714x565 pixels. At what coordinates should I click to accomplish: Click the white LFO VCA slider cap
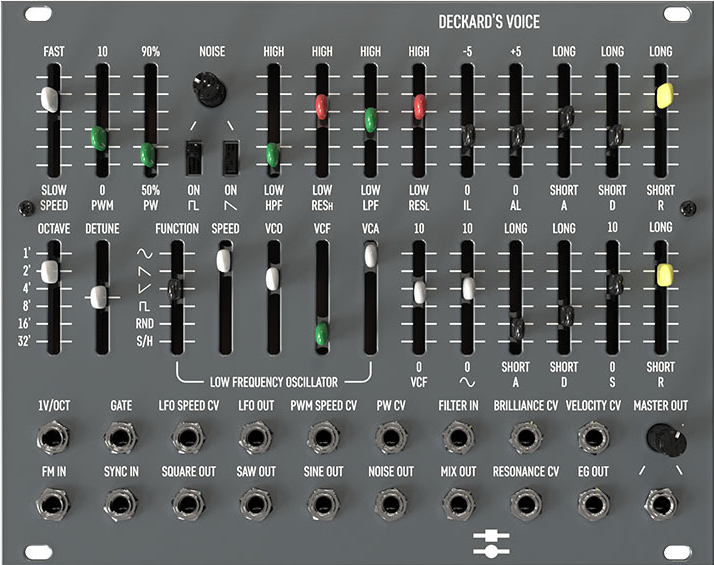[x=371, y=255]
